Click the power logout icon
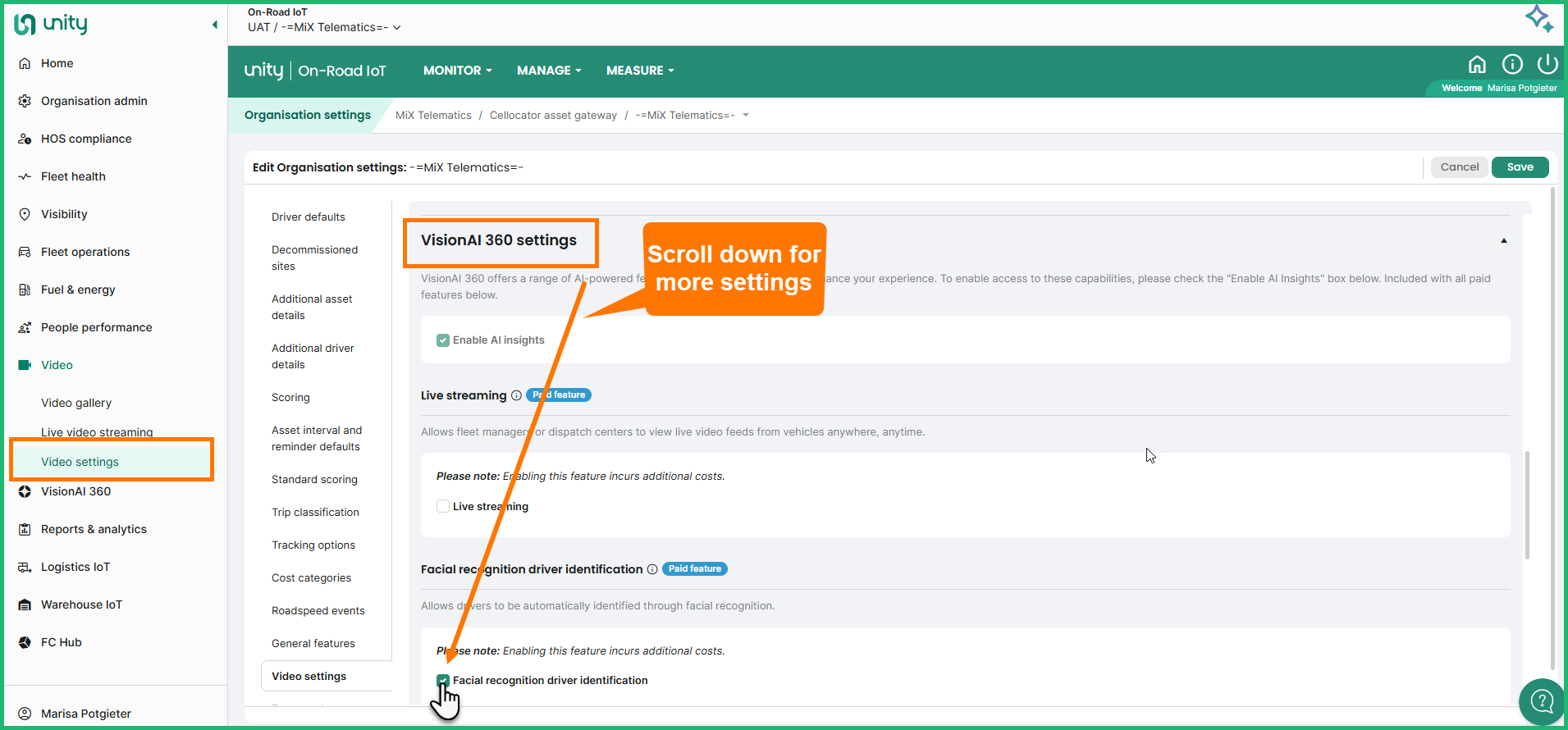The width and height of the screenshot is (1568, 730). coord(1547,65)
